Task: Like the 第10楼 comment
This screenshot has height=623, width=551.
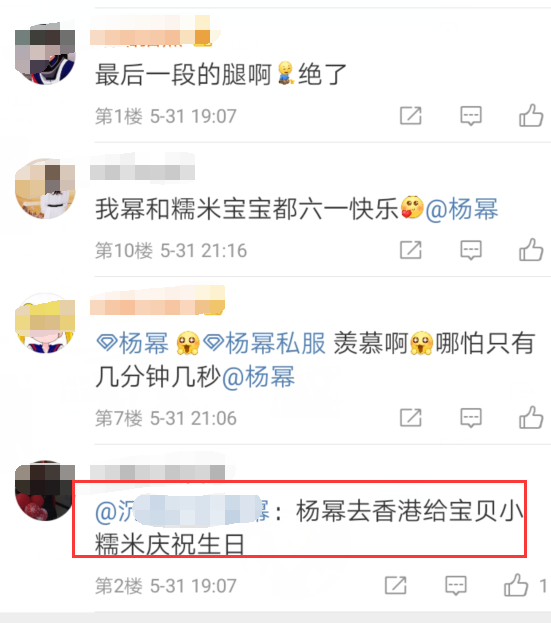Action: 531,250
